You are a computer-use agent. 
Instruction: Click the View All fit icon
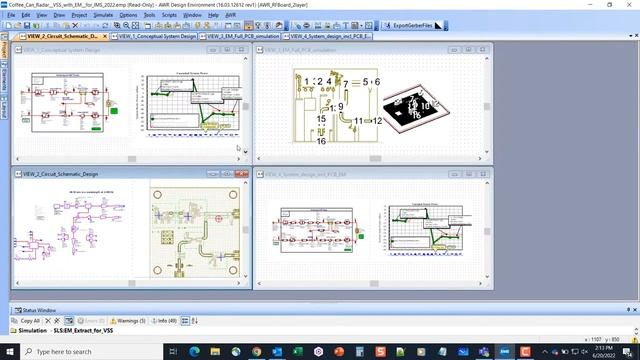tap(136, 25)
